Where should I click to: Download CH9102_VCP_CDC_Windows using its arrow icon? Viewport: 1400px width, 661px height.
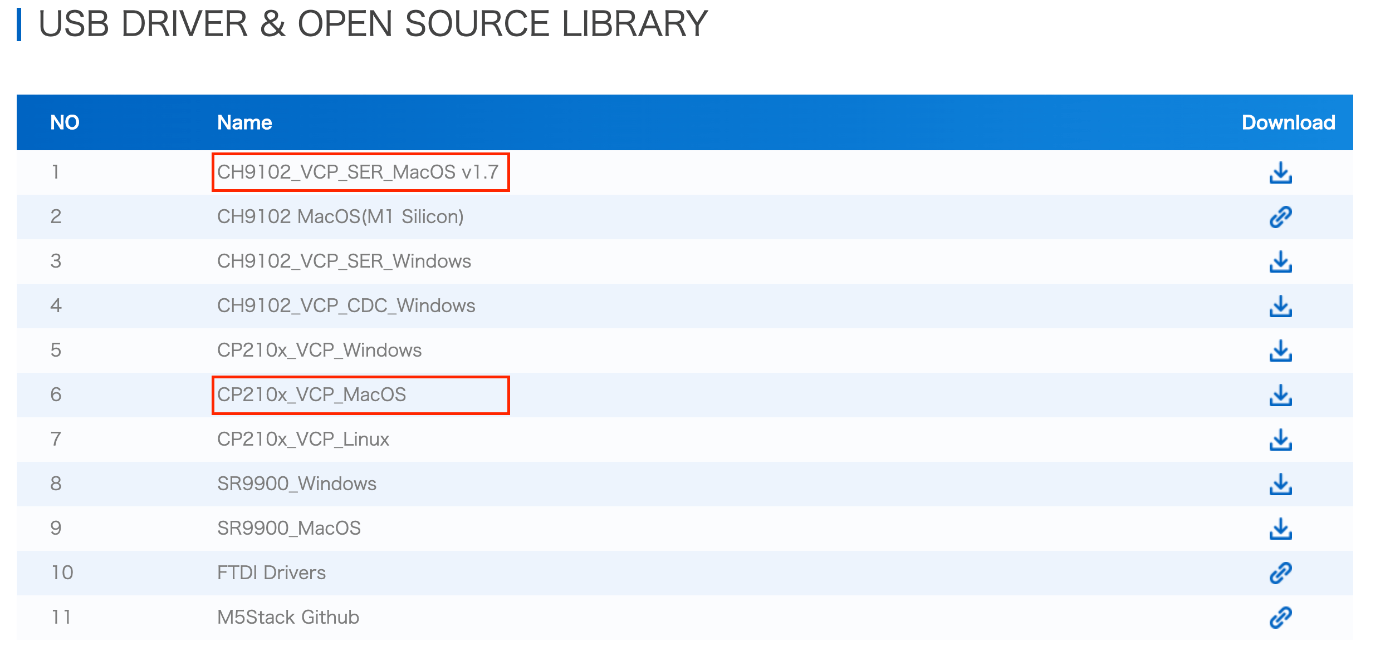click(1280, 306)
